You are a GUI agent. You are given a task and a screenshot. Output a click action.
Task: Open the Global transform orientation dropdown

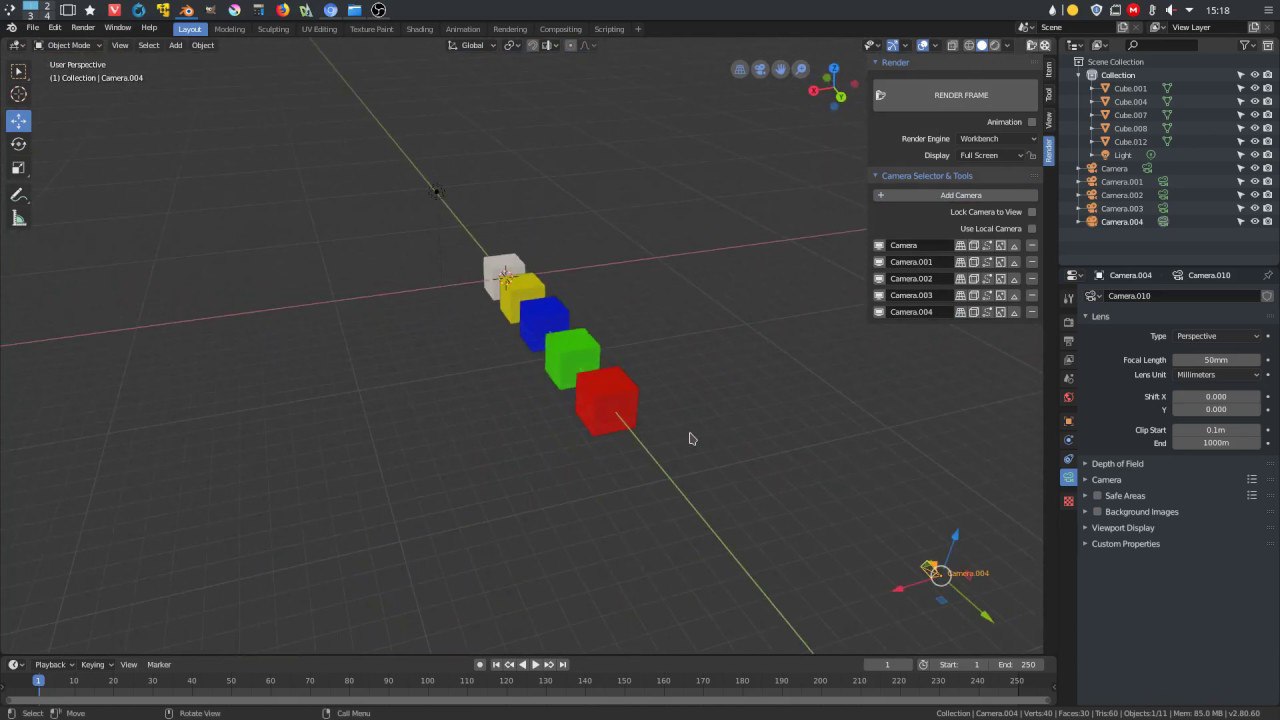point(471,45)
